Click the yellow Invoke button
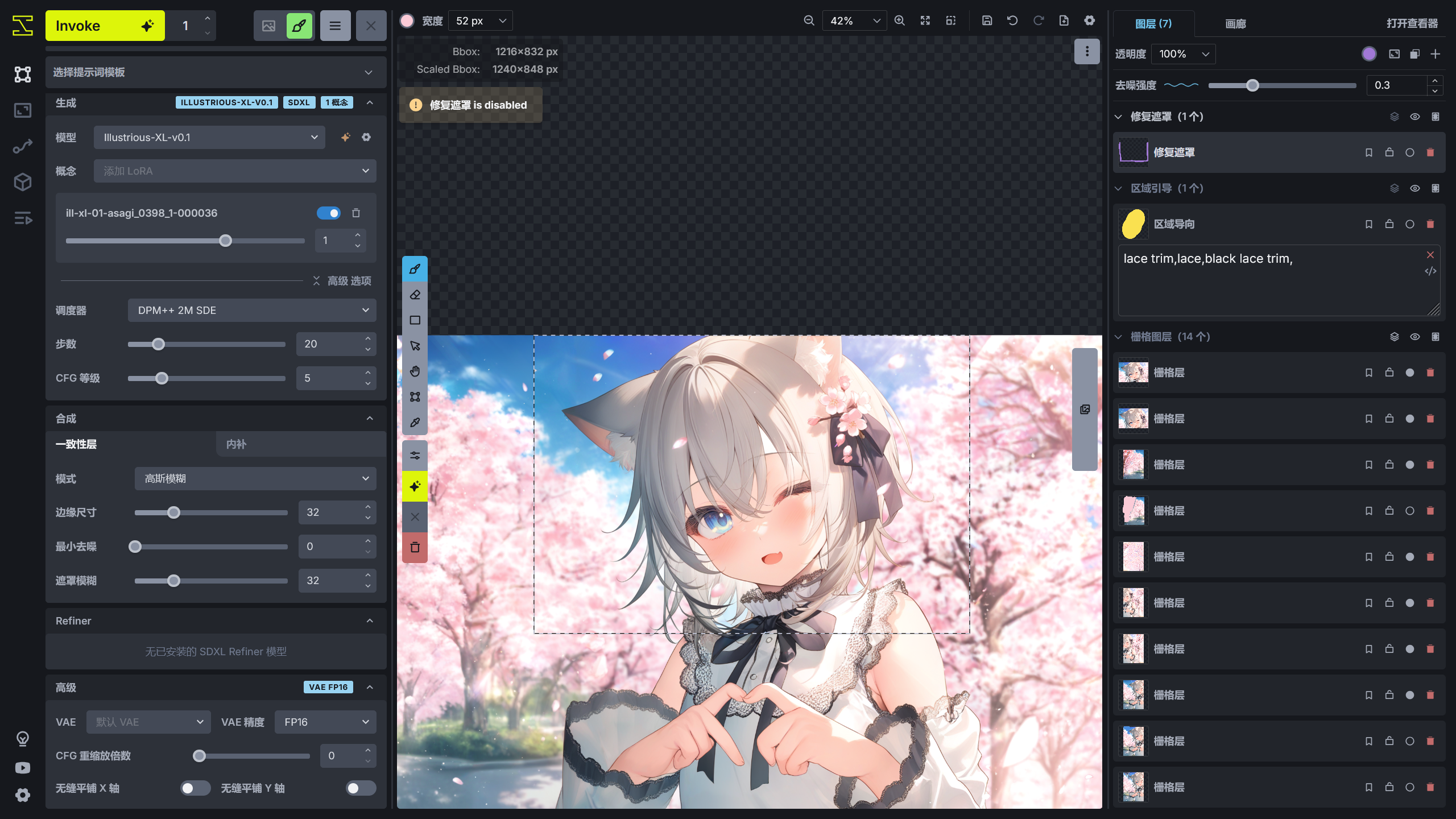This screenshot has width=1456, height=819. coord(105,26)
